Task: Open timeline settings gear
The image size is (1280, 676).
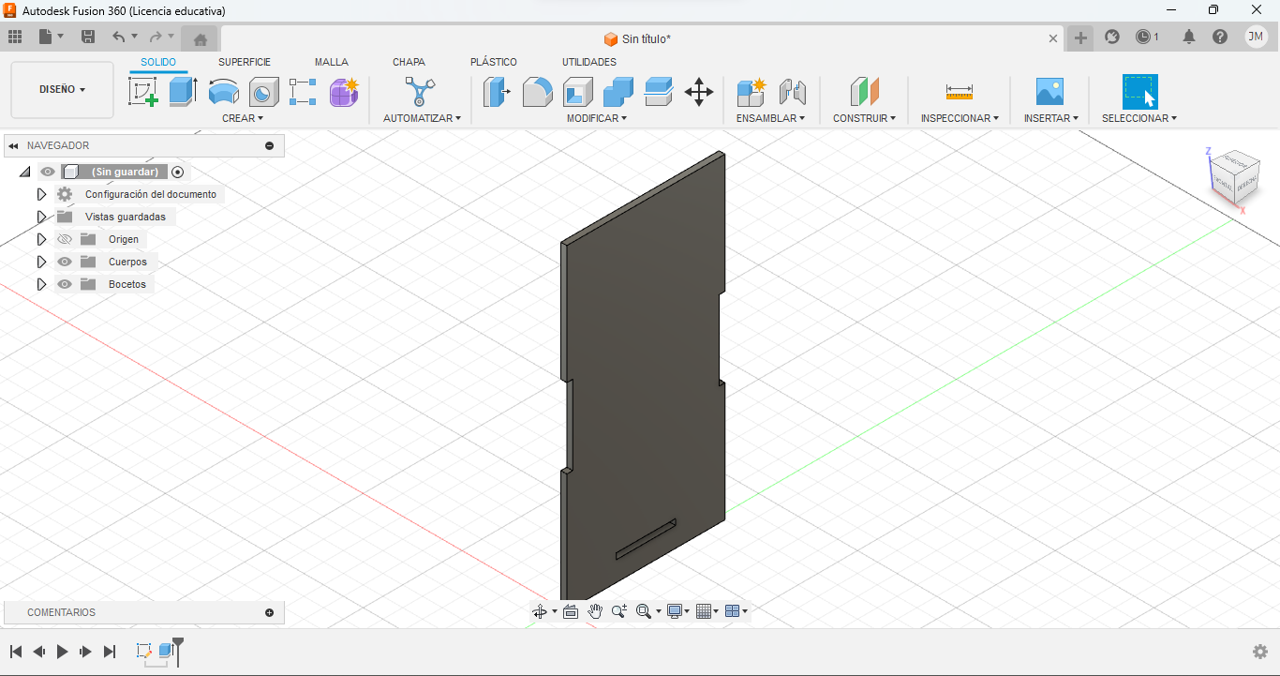Action: click(1260, 652)
